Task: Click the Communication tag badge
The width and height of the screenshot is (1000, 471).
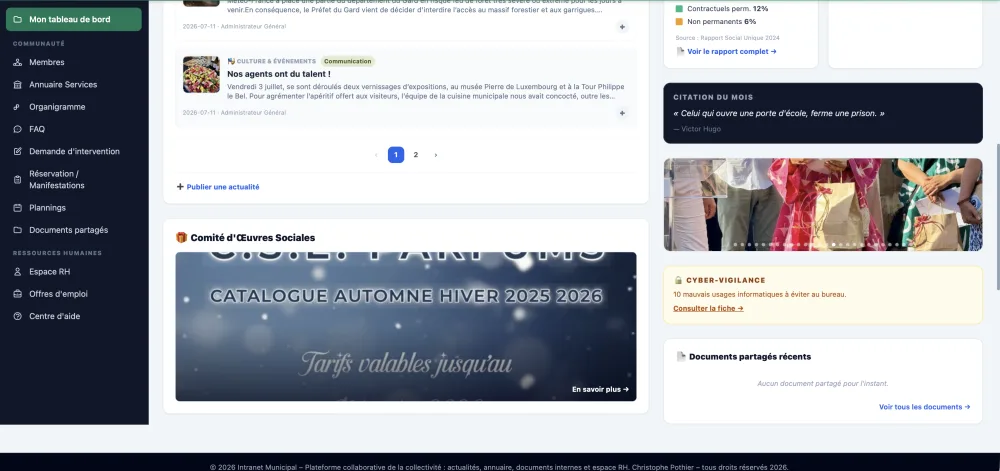Action: click(348, 61)
